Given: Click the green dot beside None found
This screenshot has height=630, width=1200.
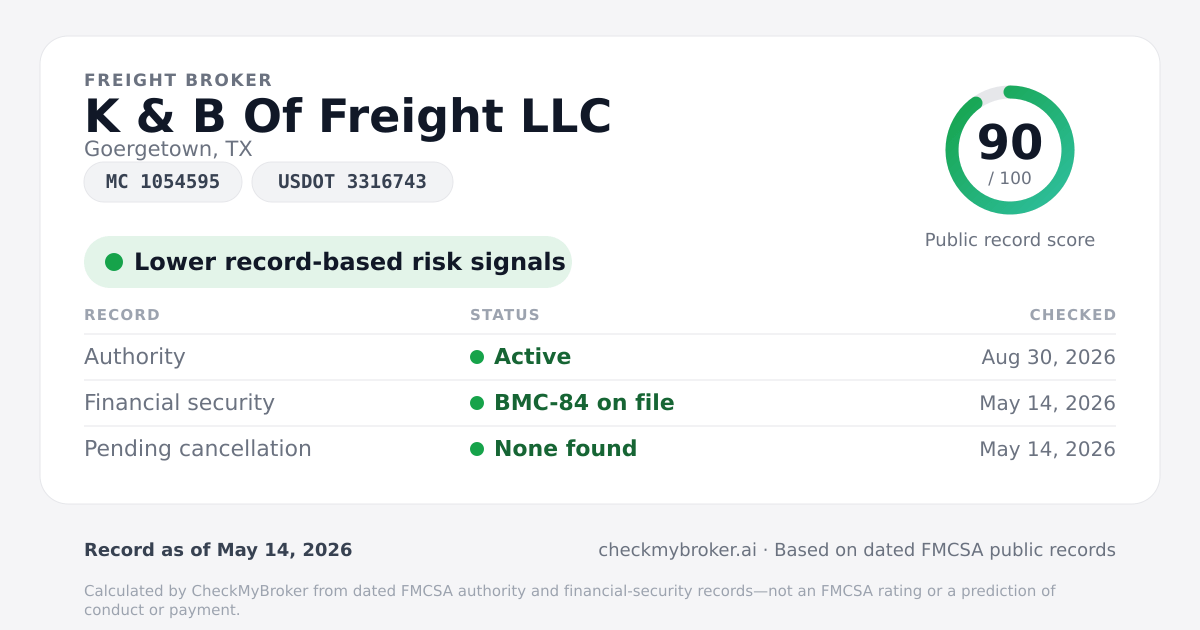Looking at the screenshot, I should point(477,449).
